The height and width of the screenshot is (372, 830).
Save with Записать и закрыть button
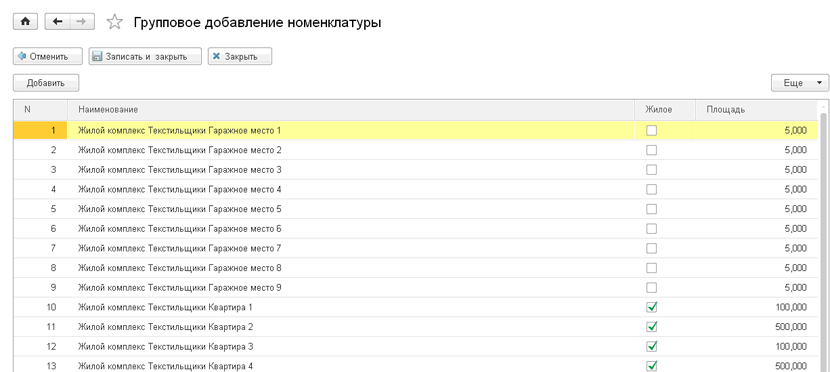[145, 57]
